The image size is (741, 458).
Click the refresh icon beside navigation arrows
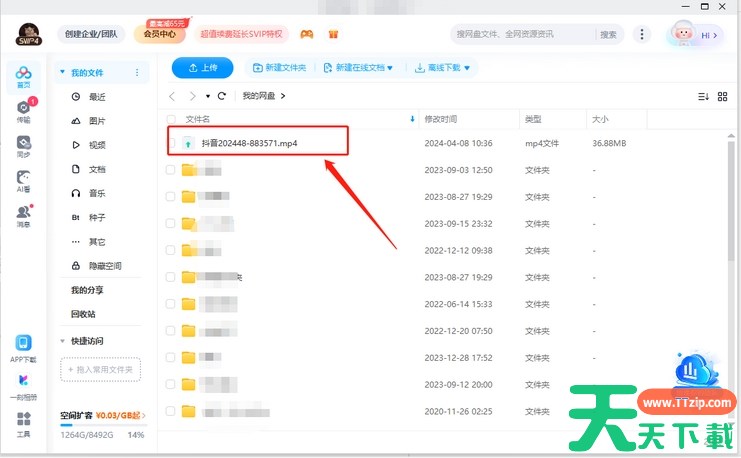pyautogui.click(x=221, y=96)
